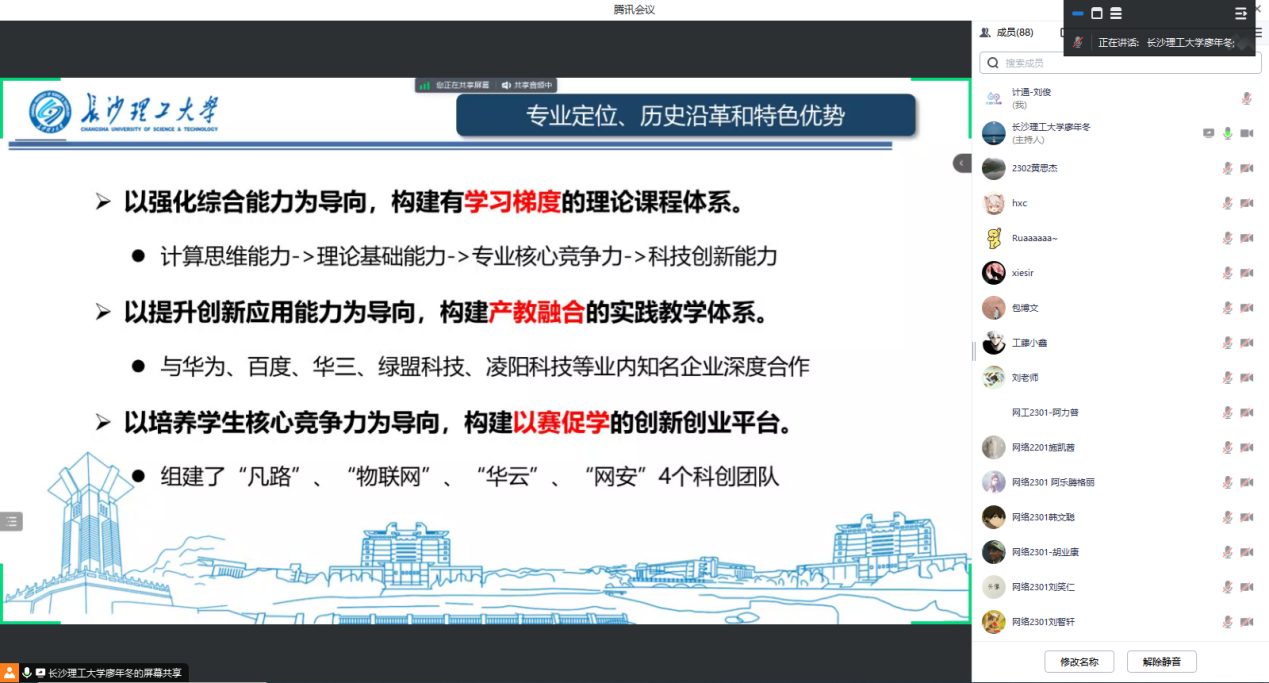Click the network signal bars in sharing indicator
This screenshot has width=1269, height=683.
tap(425, 86)
